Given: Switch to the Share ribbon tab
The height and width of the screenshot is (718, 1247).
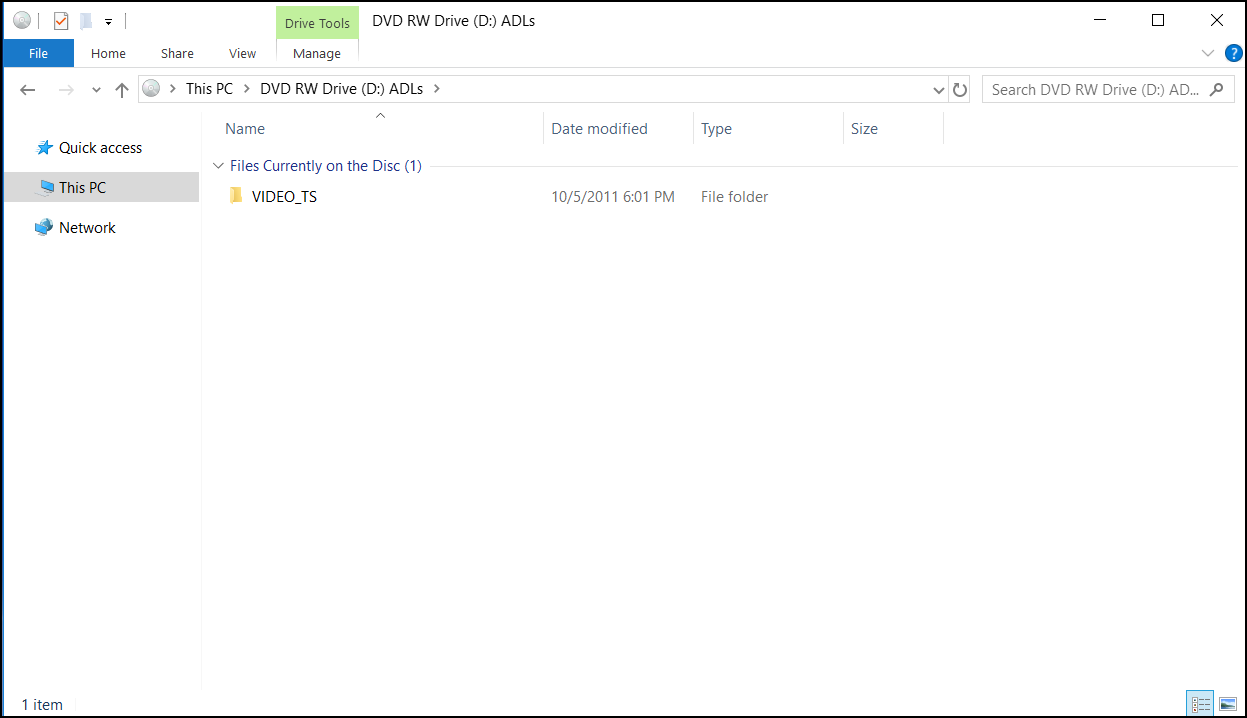Looking at the screenshot, I should tap(177, 53).
